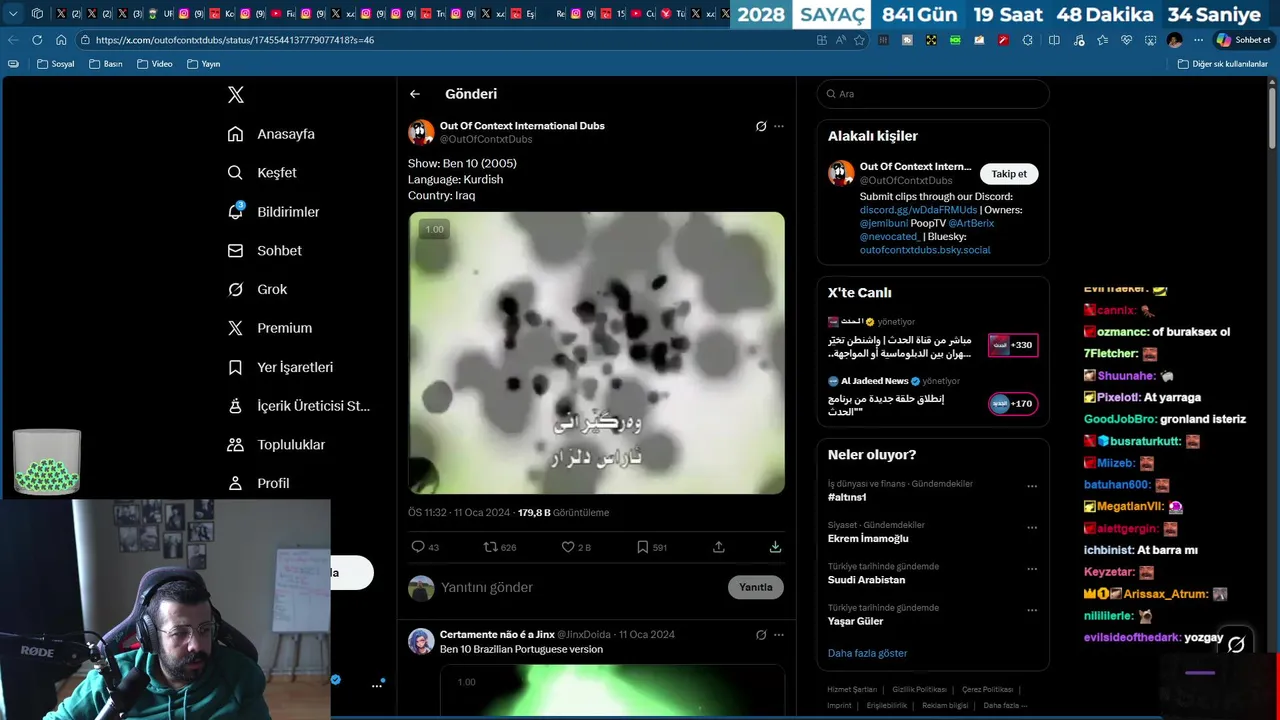Join Al Jadeed News live +170
This screenshot has height=720, width=1280.
1013,404
